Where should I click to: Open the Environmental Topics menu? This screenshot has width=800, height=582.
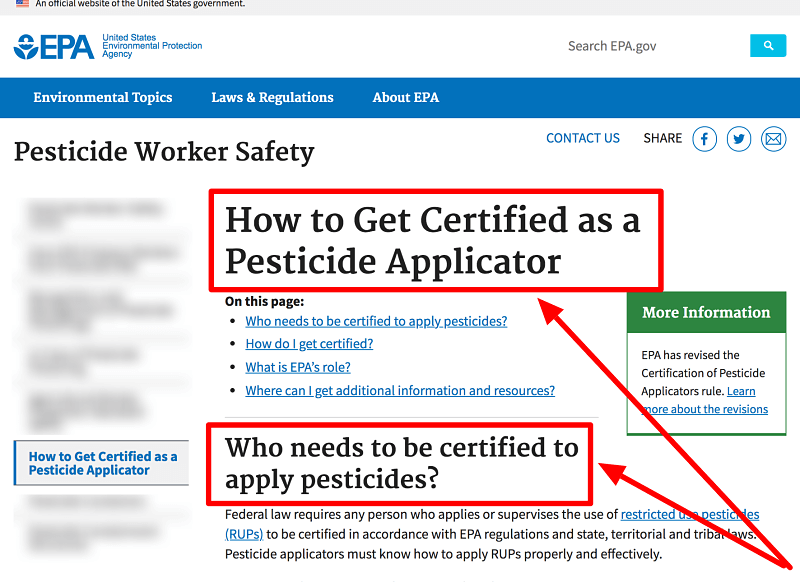(x=103, y=97)
